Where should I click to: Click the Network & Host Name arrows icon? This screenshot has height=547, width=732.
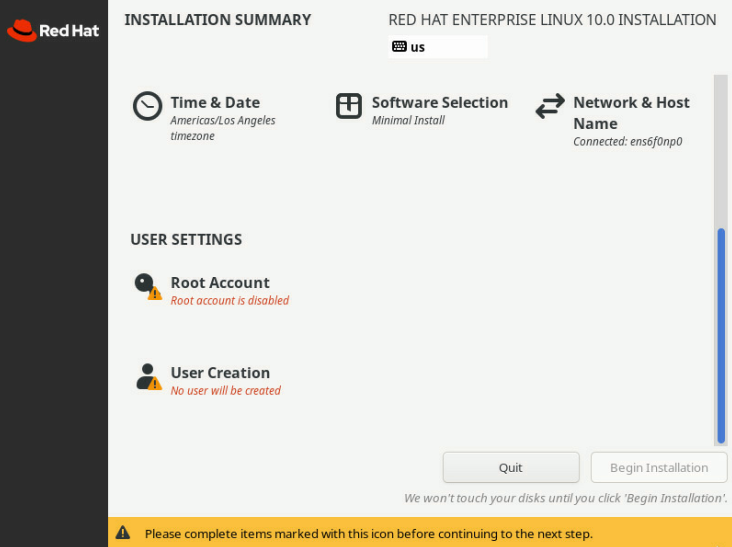550,106
